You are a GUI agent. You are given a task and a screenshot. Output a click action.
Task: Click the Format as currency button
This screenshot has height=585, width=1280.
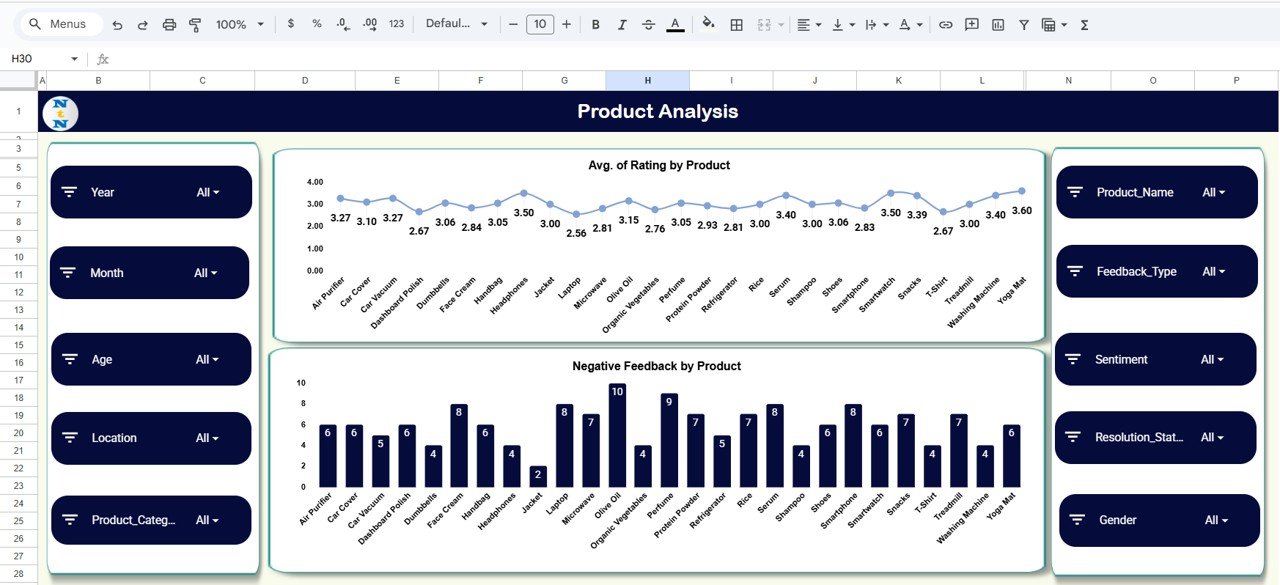[291, 24]
